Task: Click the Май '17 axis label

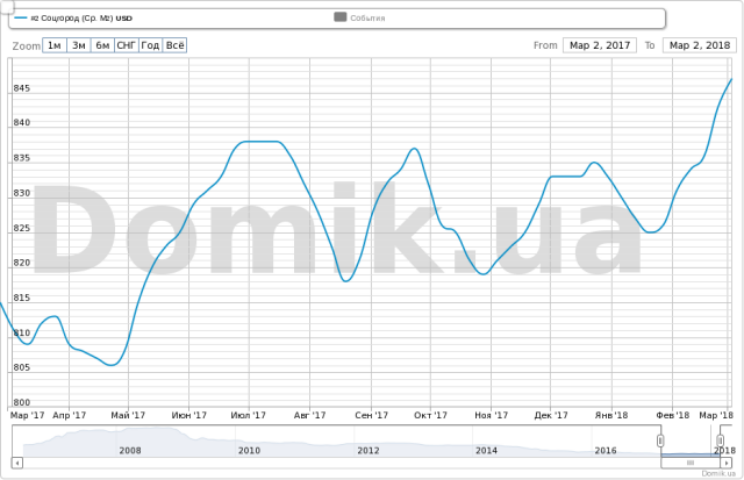Action: [128, 415]
